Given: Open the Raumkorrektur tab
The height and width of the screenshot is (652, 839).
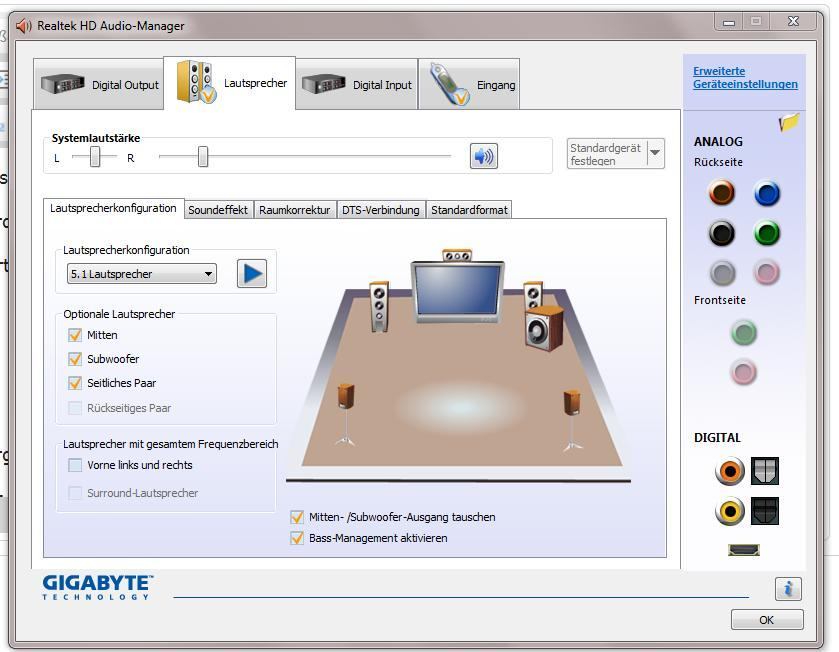Looking at the screenshot, I should point(295,210).
